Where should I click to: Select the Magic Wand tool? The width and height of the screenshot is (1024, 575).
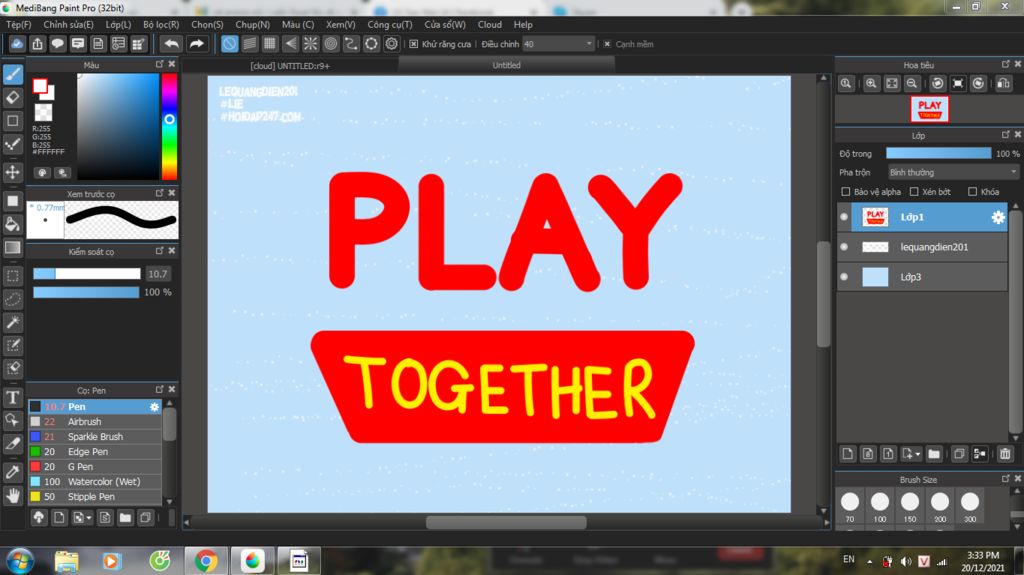13,322
